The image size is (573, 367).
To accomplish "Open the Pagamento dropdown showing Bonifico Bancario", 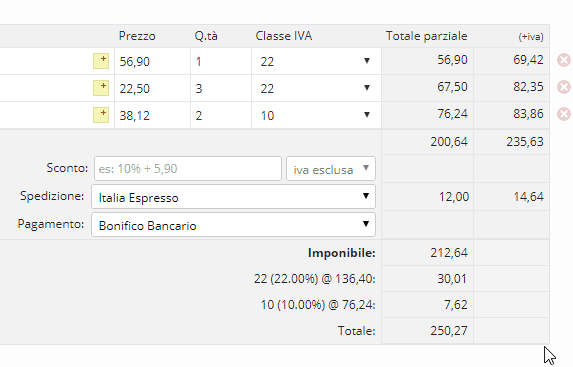I will click(x=234, y=225).
